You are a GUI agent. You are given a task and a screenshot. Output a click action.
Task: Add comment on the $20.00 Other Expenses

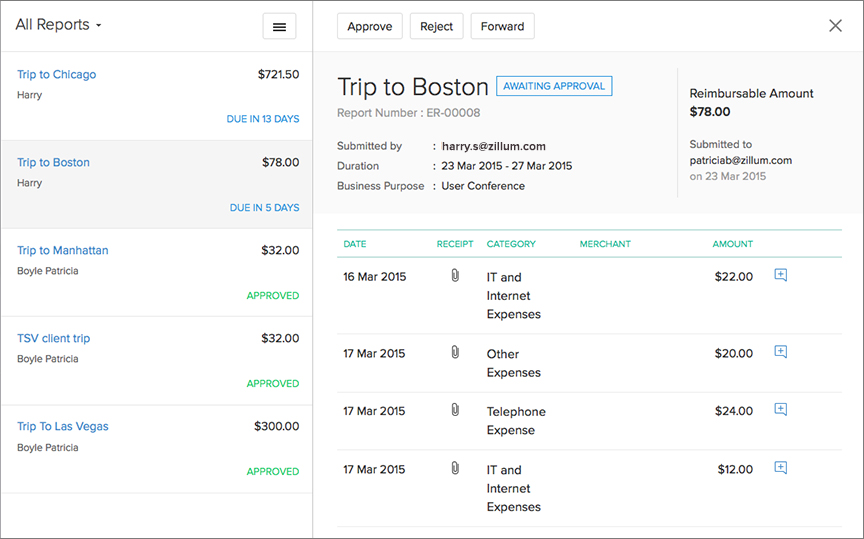[x=781, y=352]
